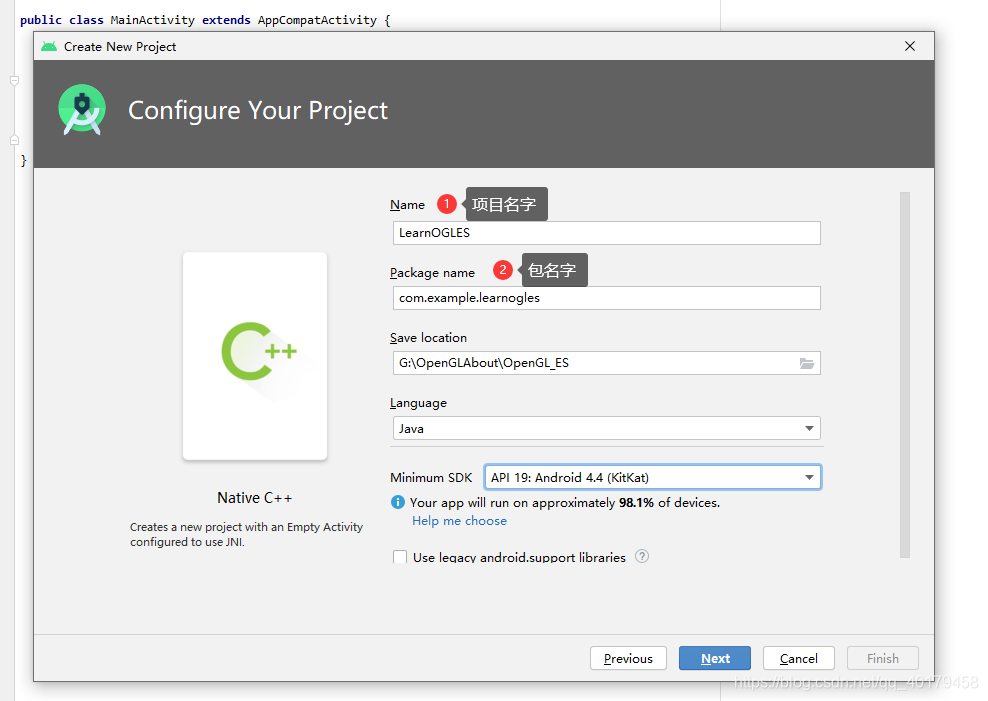Viewport: 988px width, 701px height.
Task: Click the second code fold marker in editor gutter
Action: [14, 140]
